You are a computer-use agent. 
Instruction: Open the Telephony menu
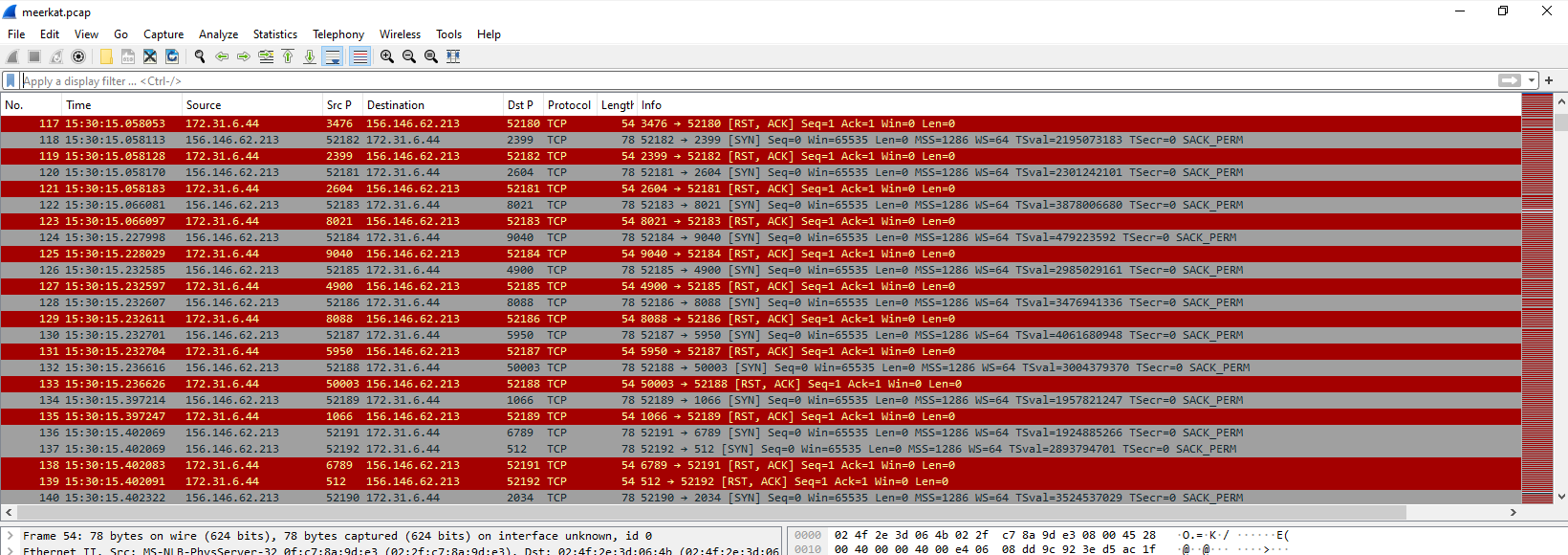pos(338,33)
